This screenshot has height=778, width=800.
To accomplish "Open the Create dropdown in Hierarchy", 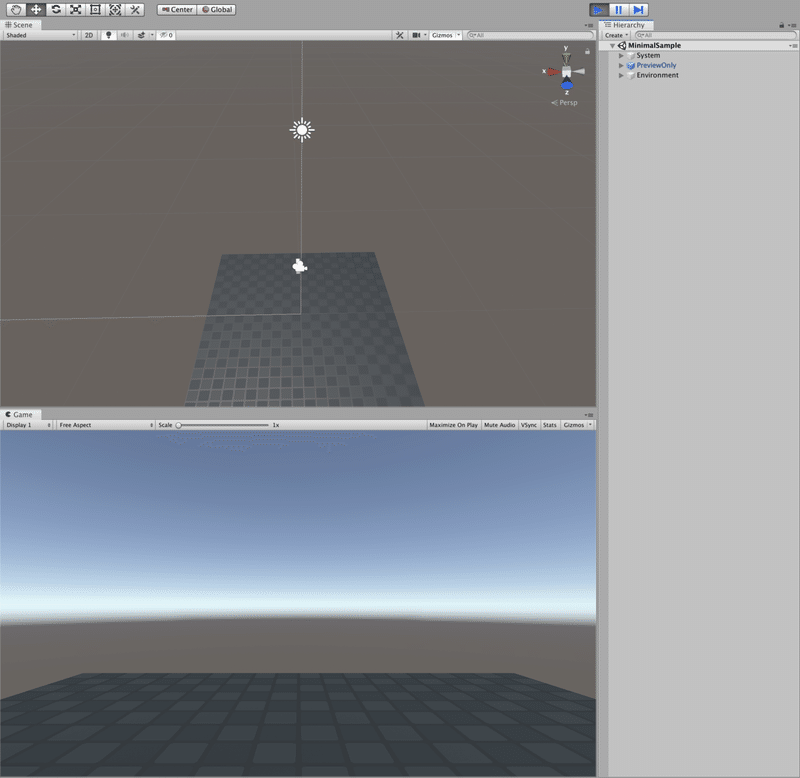I will pyautogui.click(x=617, y=35).
